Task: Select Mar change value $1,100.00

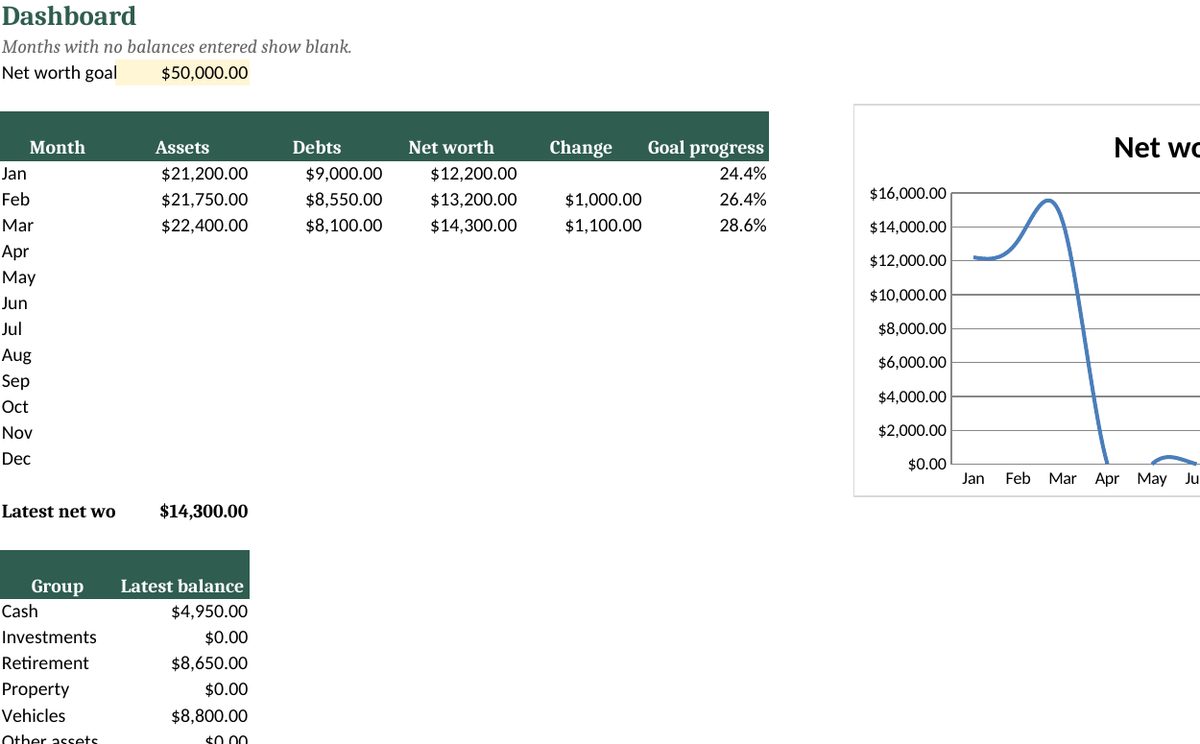Action: (x=603, y=226)
